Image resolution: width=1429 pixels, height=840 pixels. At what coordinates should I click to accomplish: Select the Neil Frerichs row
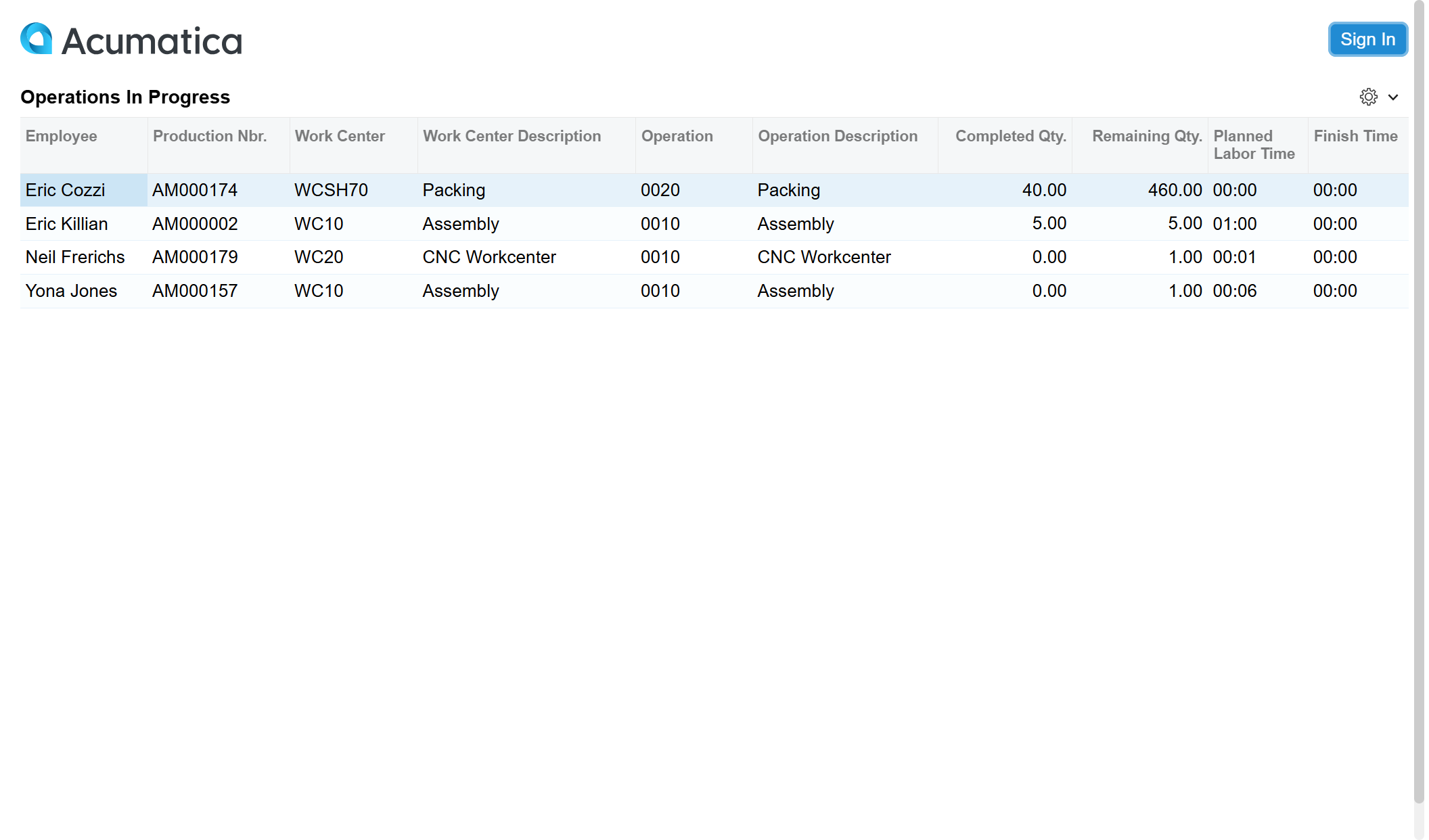75,257
